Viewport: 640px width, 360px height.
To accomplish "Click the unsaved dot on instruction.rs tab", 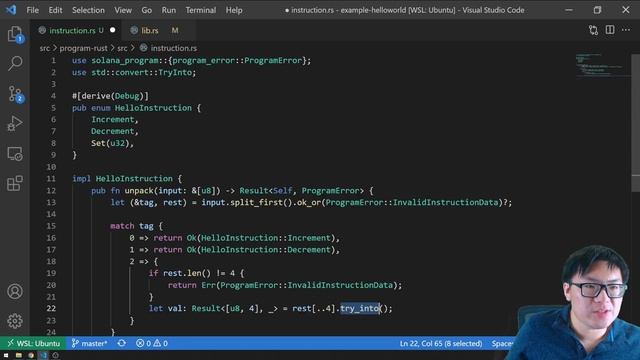I will tap(113, 30).
